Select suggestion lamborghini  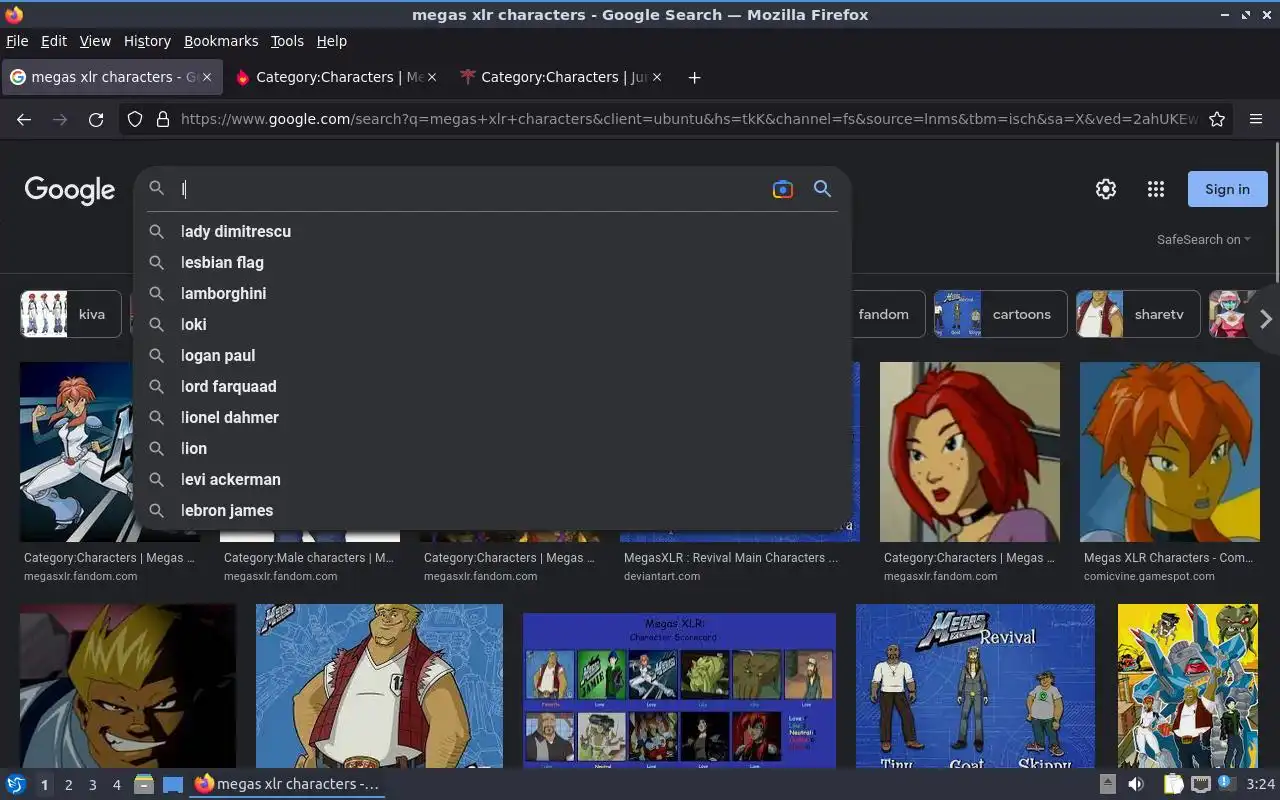click(492, 293)
